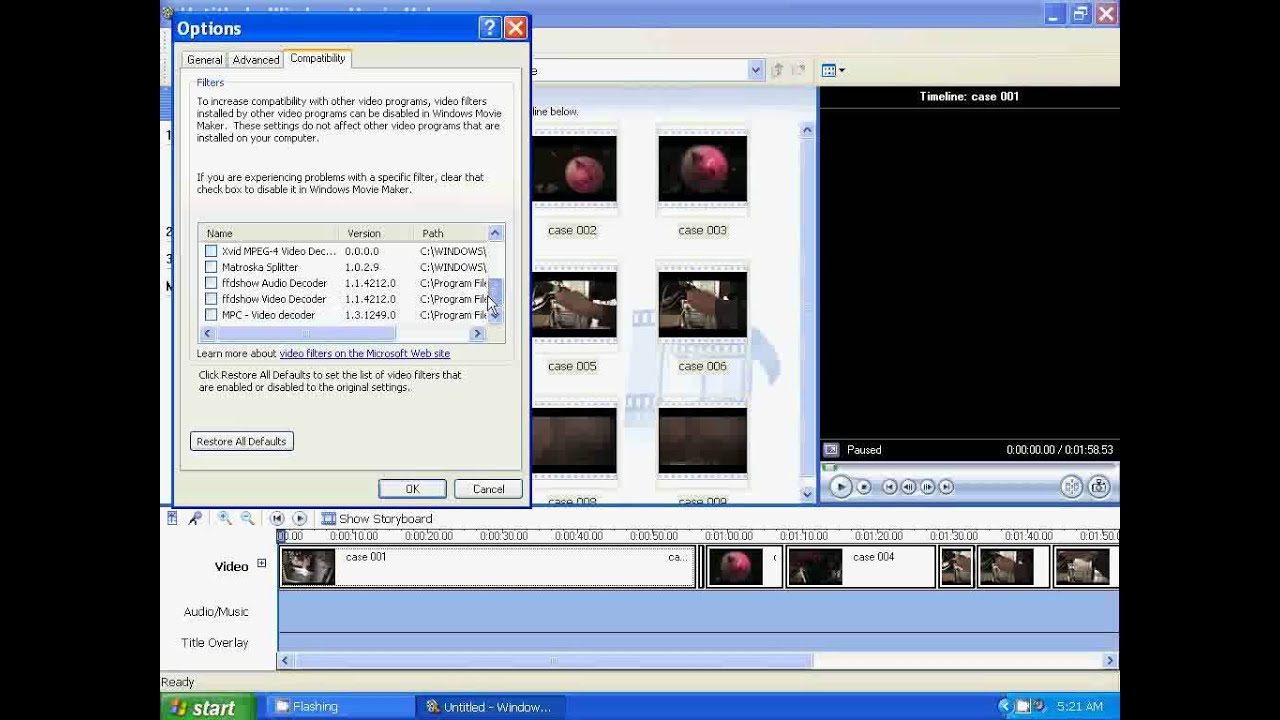Switch to the Advanced tab

[x=256, y=60]
